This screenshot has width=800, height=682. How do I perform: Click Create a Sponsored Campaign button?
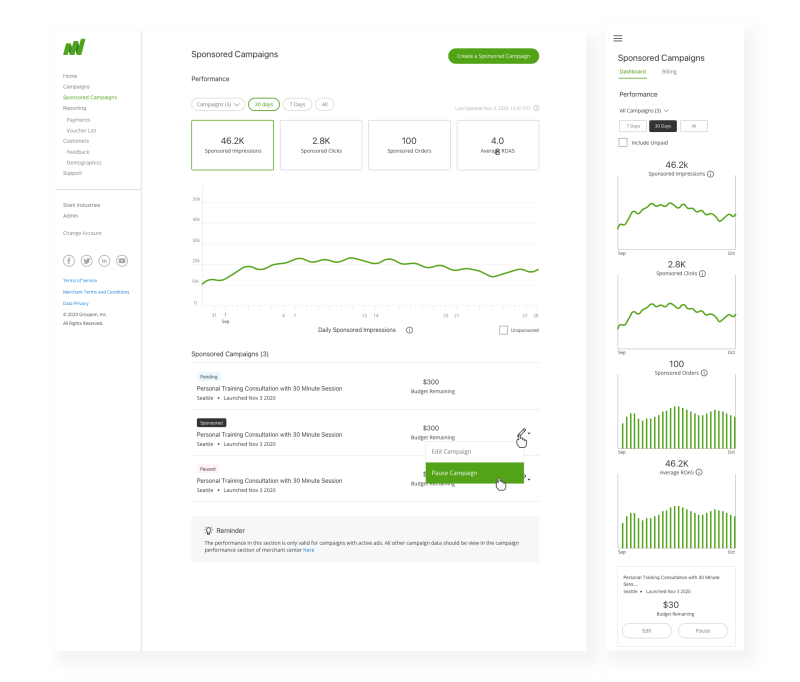click(x=493, y=56)
